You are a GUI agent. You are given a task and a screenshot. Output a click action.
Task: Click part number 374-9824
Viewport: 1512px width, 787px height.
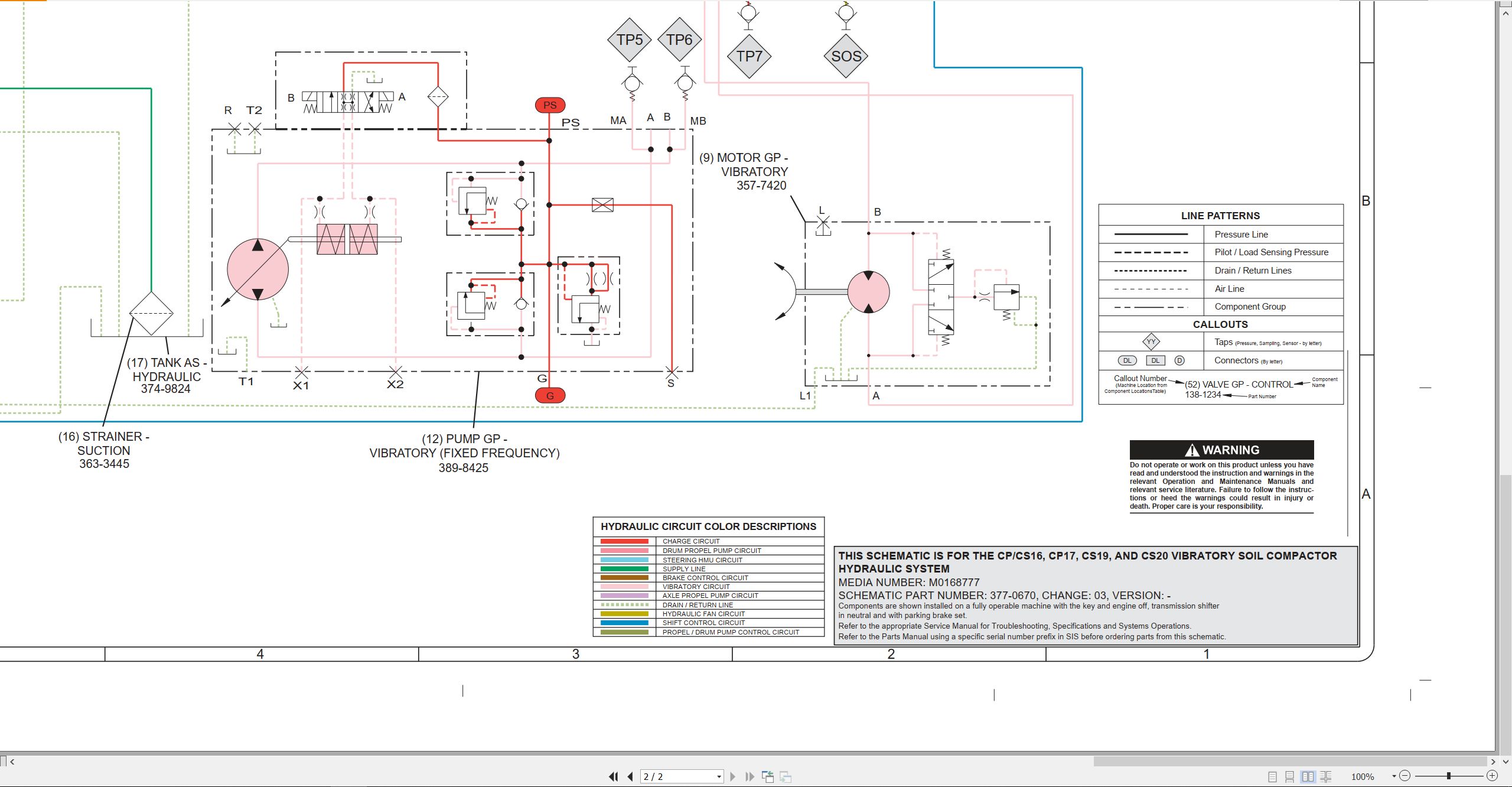pos(165,389)
